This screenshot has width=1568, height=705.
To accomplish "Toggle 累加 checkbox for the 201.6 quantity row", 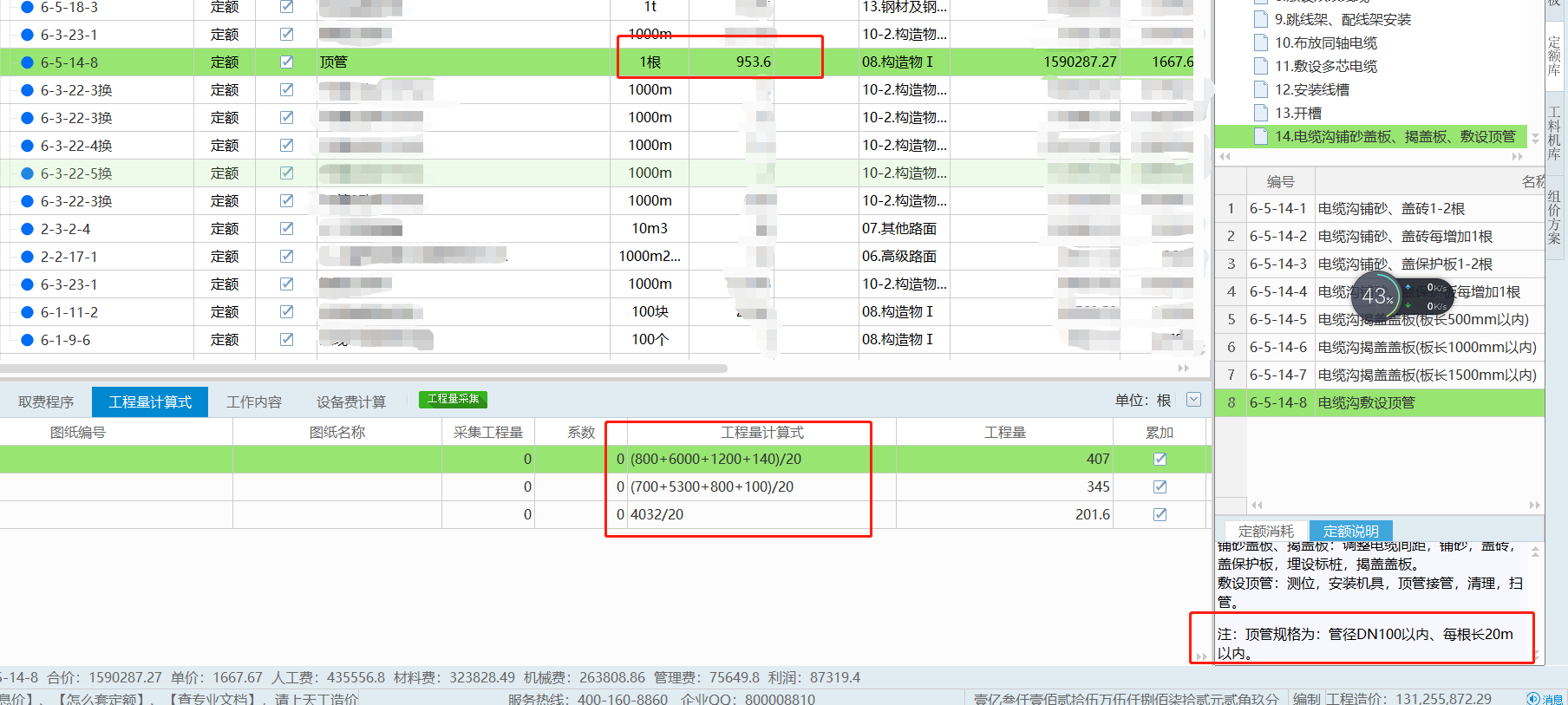I will tap(1160, 514).
